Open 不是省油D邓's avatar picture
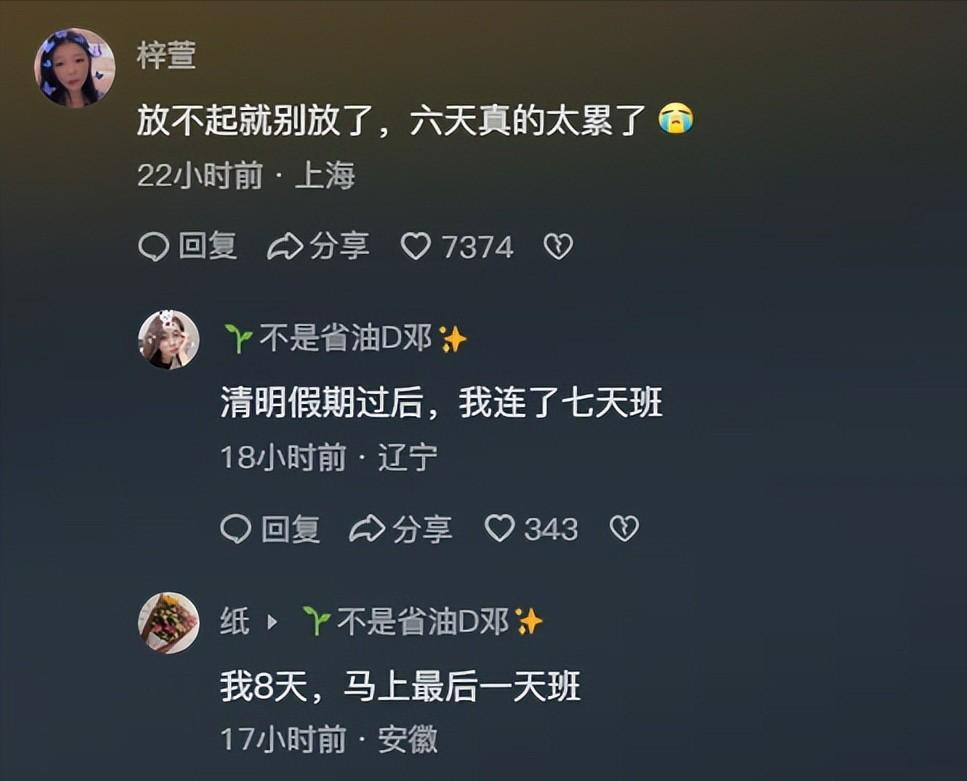The width and height of the screenshot is (967, 781). (168, 339)
